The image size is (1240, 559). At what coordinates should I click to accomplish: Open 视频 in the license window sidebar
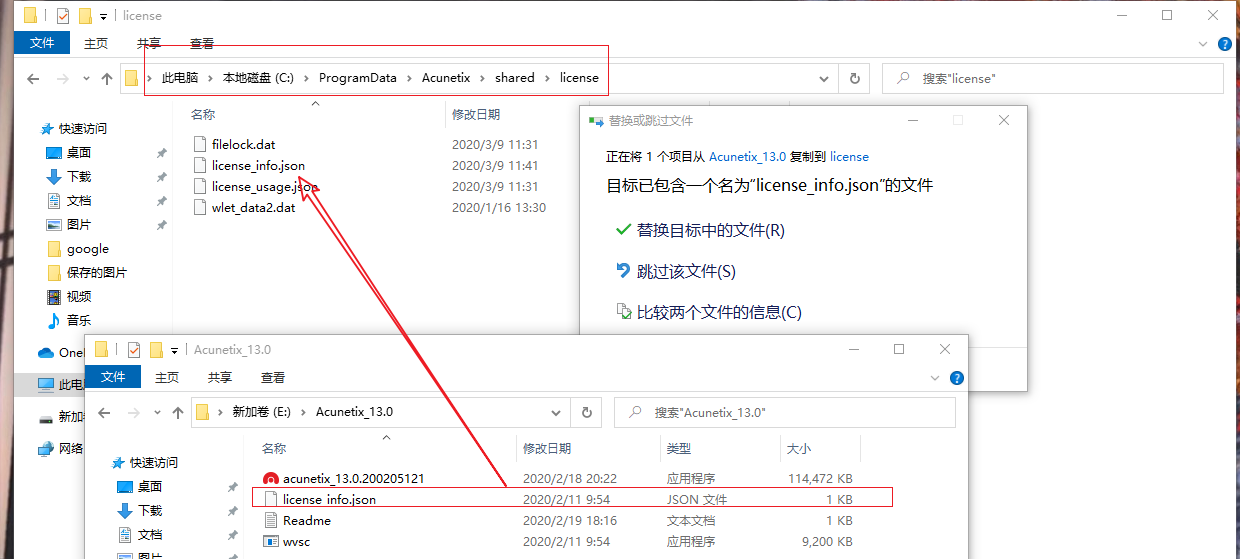(x=79, y=297)
